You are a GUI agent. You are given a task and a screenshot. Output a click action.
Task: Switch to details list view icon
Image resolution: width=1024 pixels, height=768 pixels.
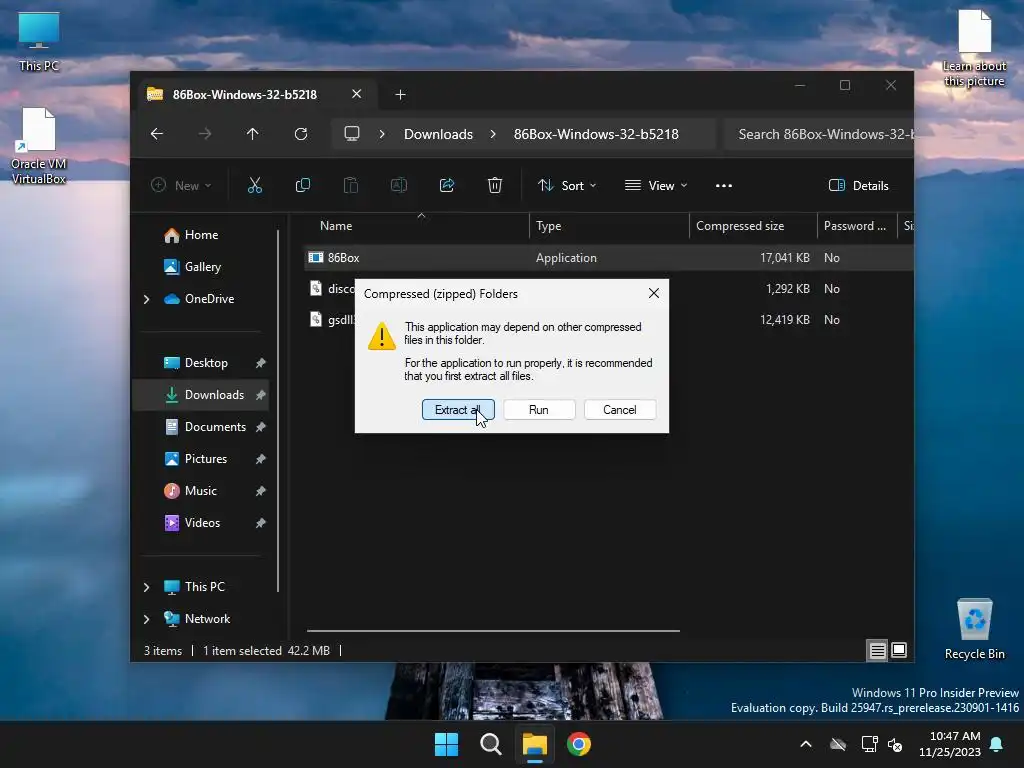878,650
